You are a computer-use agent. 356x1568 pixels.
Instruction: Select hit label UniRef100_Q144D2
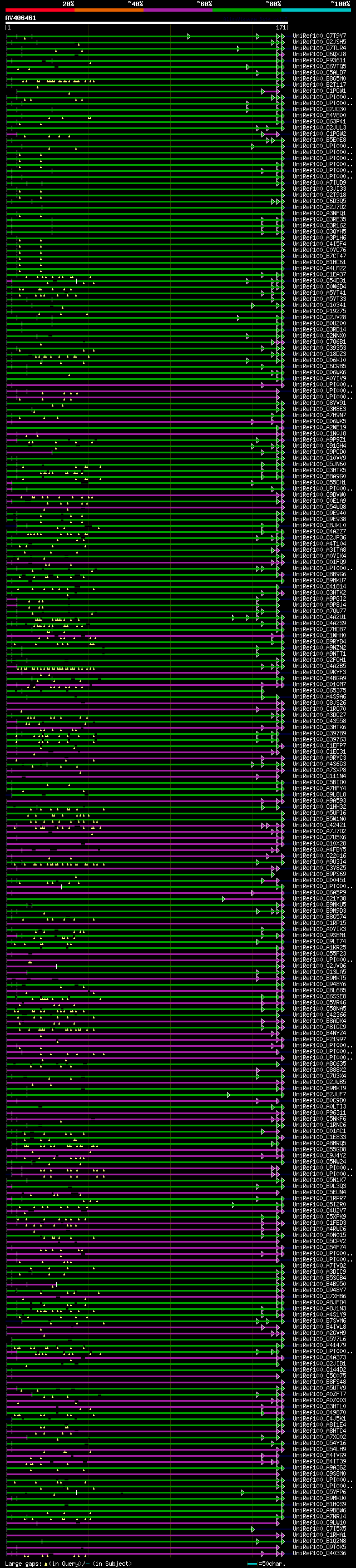[319, 1370]
